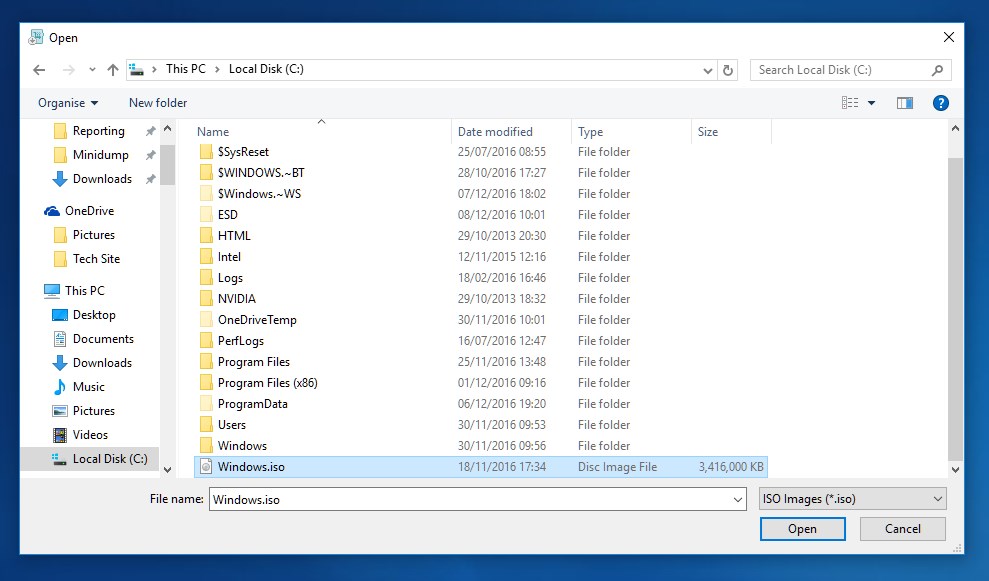Select the $Windows.~WS folder

pos(259,194)
